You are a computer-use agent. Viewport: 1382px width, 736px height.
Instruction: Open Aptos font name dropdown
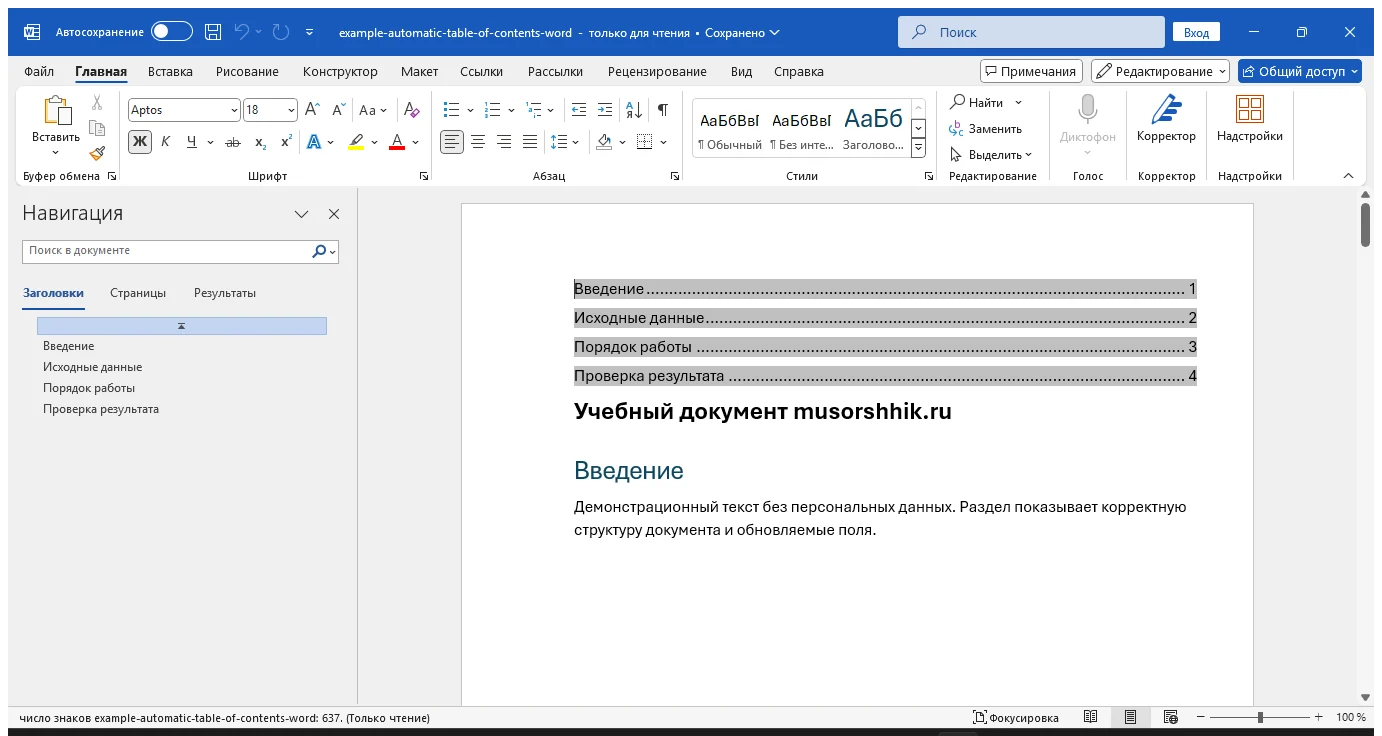(x=234, y=110)
